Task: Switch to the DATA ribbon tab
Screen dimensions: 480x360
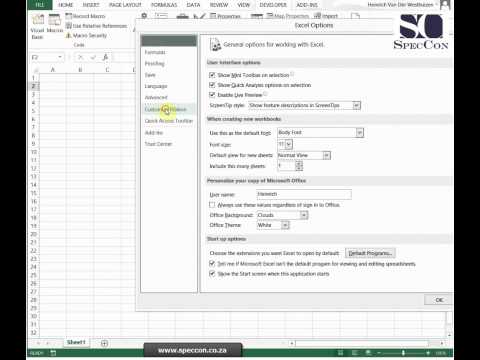Action: 193,5
